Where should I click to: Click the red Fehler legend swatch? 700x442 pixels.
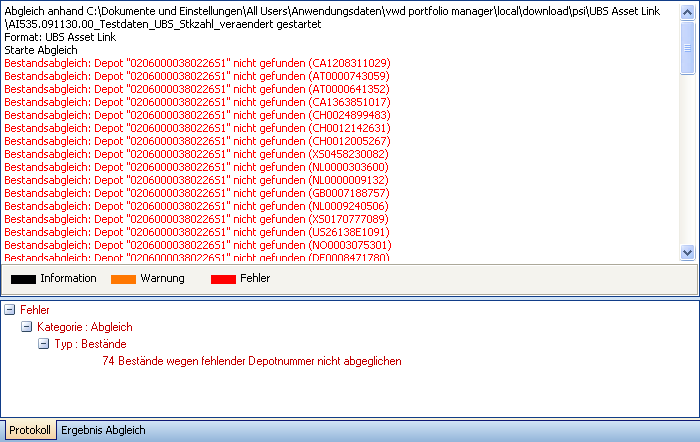coord(223,279)
